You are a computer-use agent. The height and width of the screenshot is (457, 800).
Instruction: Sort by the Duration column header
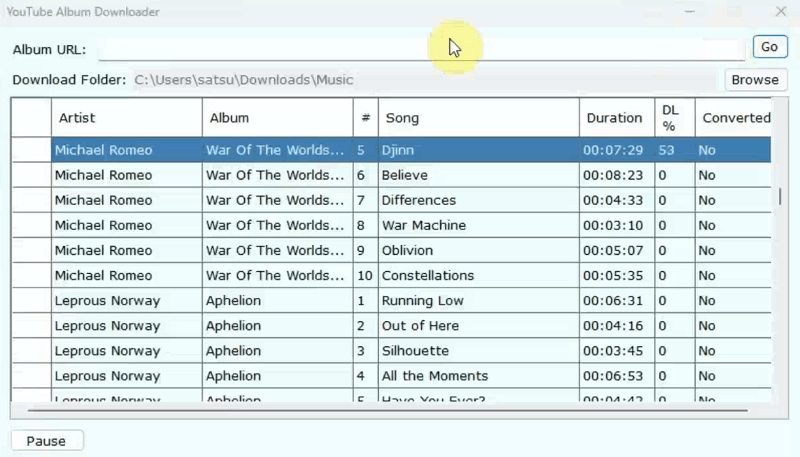point(617,118)
